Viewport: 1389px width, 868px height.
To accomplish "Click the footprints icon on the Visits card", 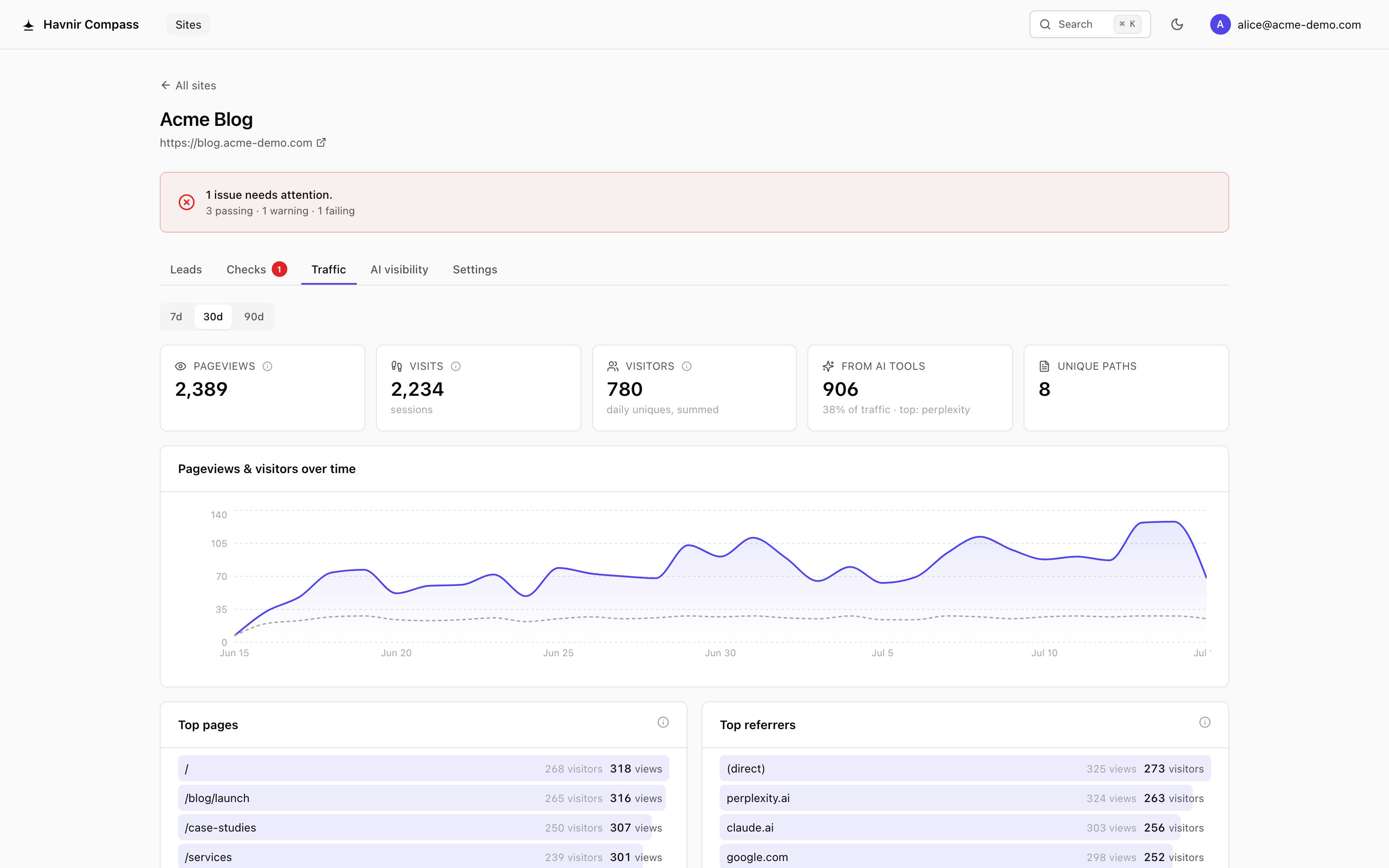I will point(397,366).
